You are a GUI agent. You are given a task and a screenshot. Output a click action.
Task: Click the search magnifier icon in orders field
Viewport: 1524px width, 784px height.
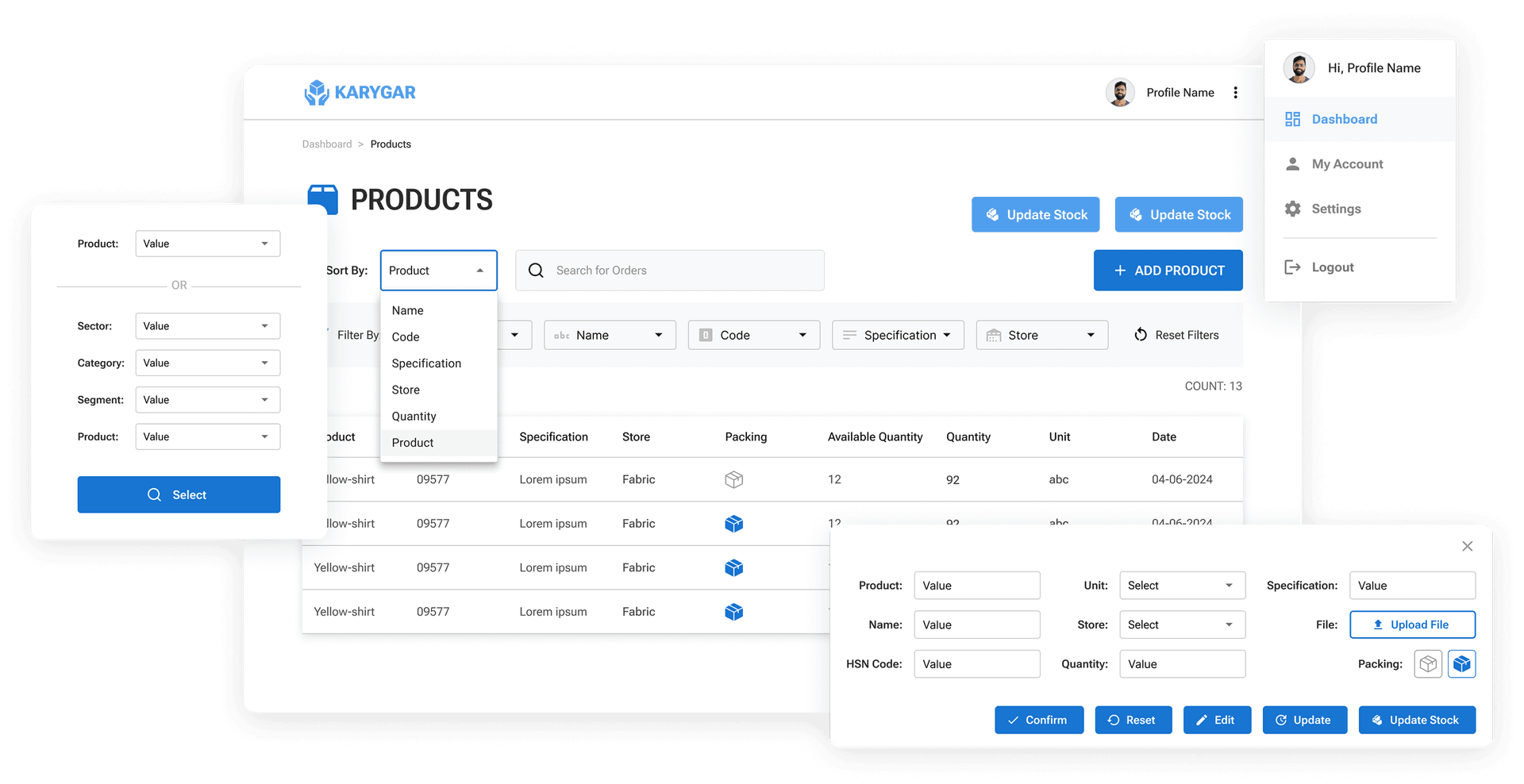pyautogui.click(x=537, y=271)
